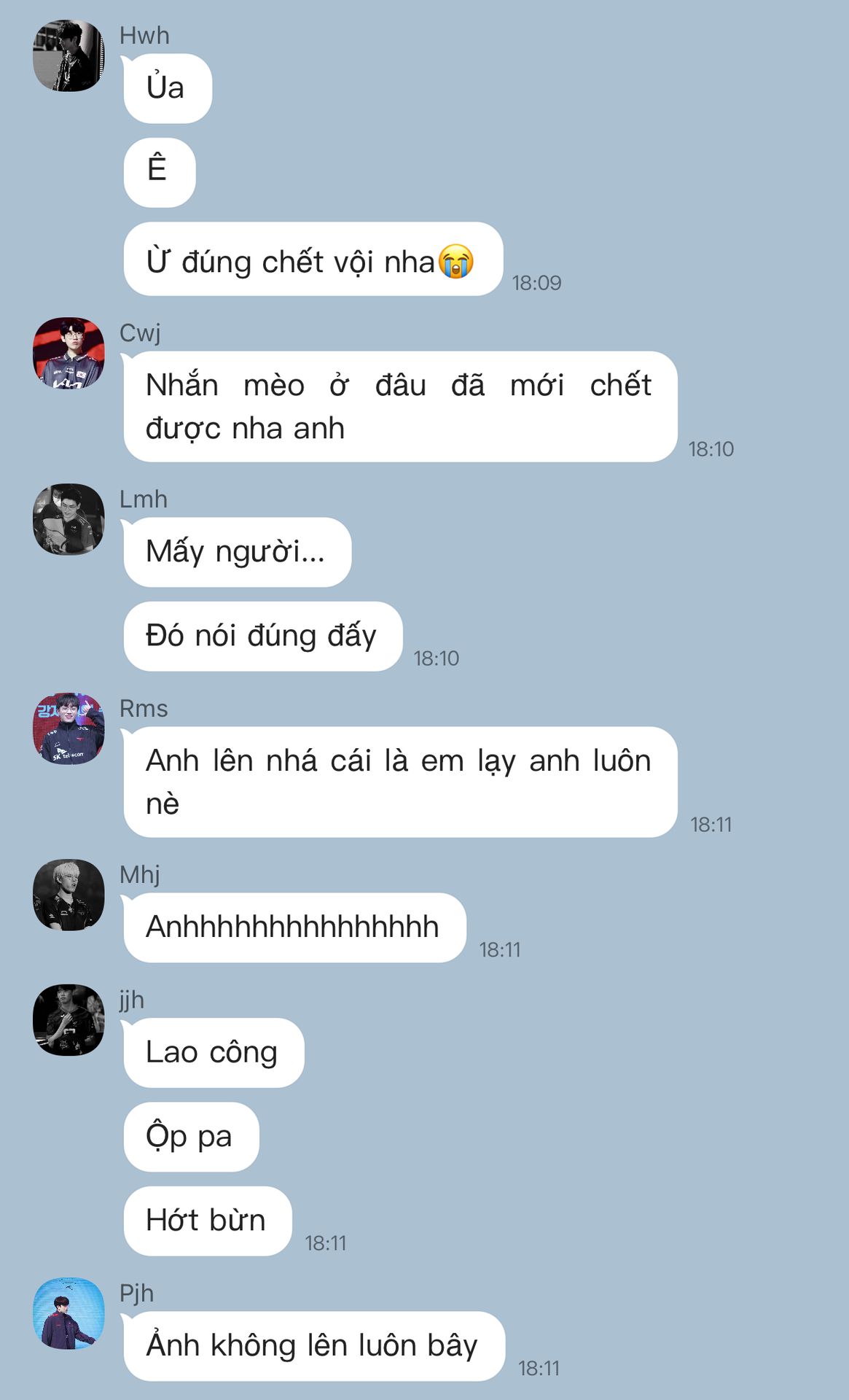Tap jjh's avatar image
This screenshot has width=849, height=1400.
(x=69, y=1020)
